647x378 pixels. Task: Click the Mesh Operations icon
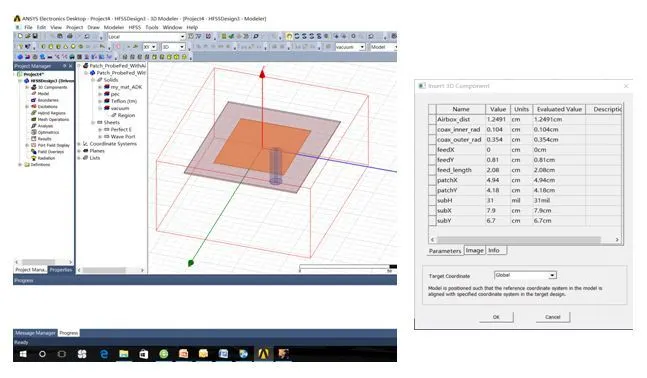(34, 119)
